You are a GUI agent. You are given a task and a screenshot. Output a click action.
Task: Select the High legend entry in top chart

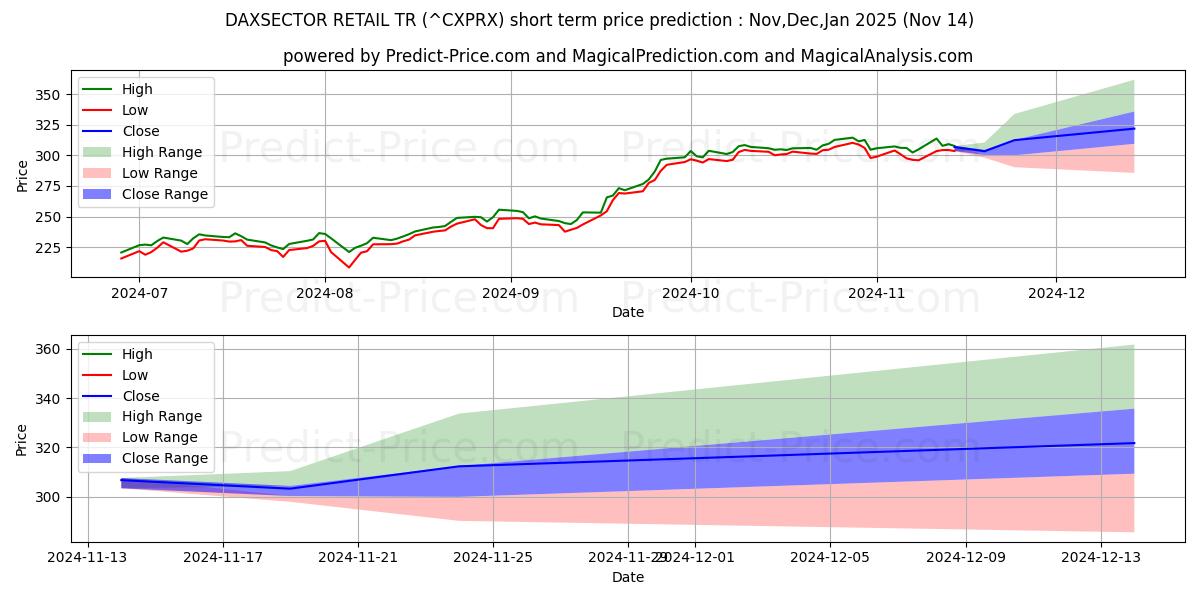(135, 89)
